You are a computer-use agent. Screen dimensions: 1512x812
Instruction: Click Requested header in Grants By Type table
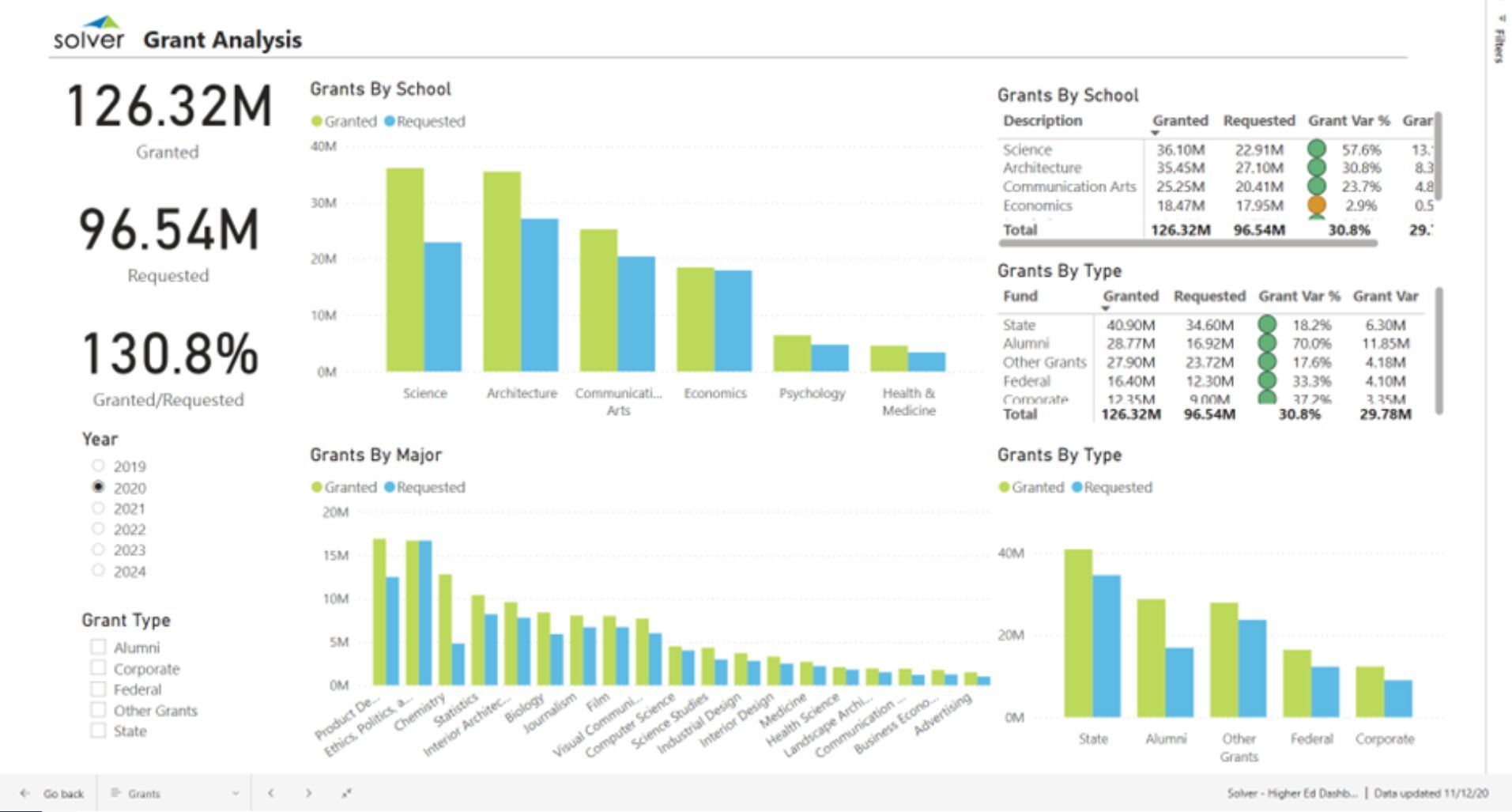point(1208,296)
